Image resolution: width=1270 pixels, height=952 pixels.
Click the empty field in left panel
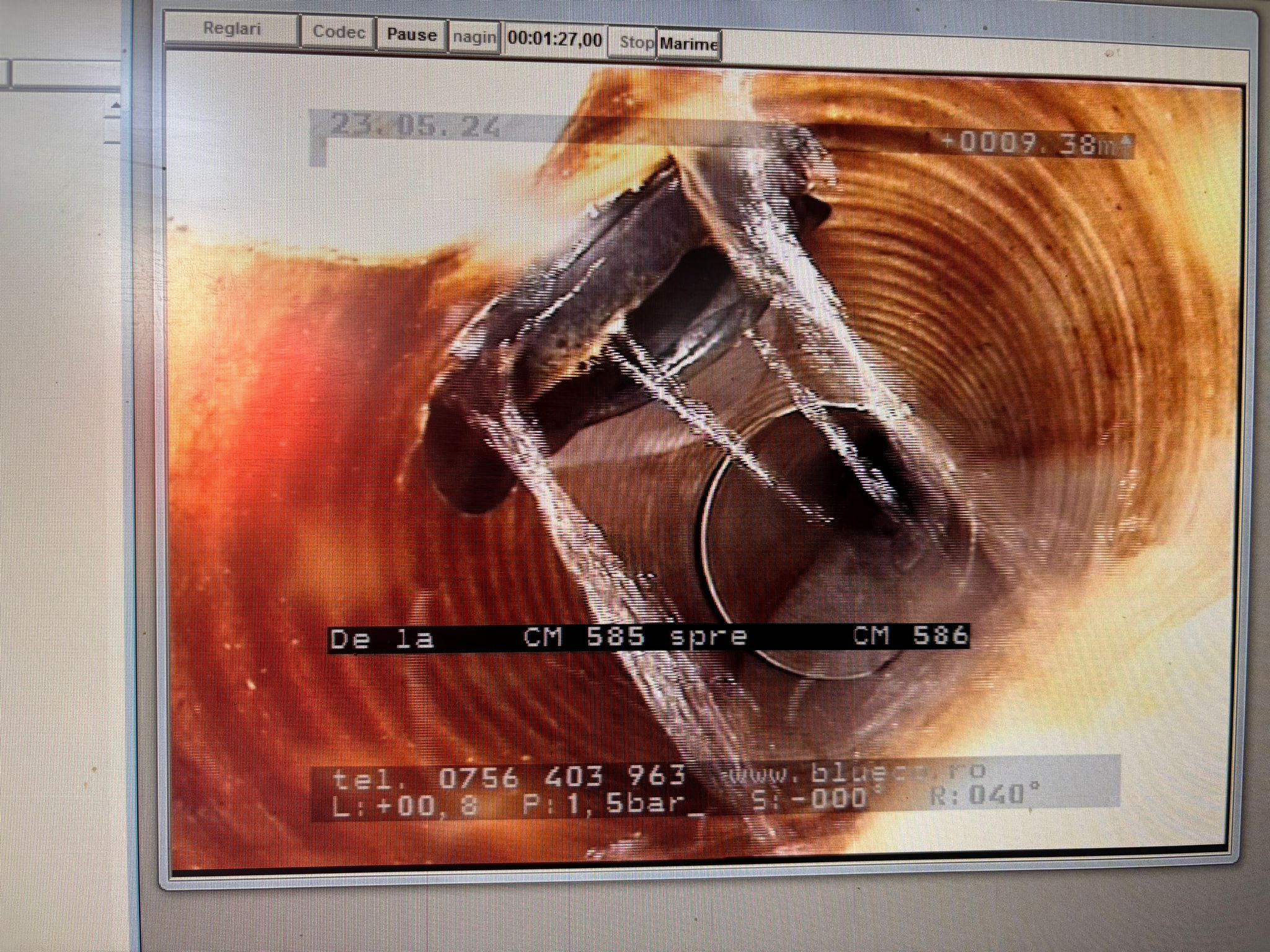tap(65, 73)
